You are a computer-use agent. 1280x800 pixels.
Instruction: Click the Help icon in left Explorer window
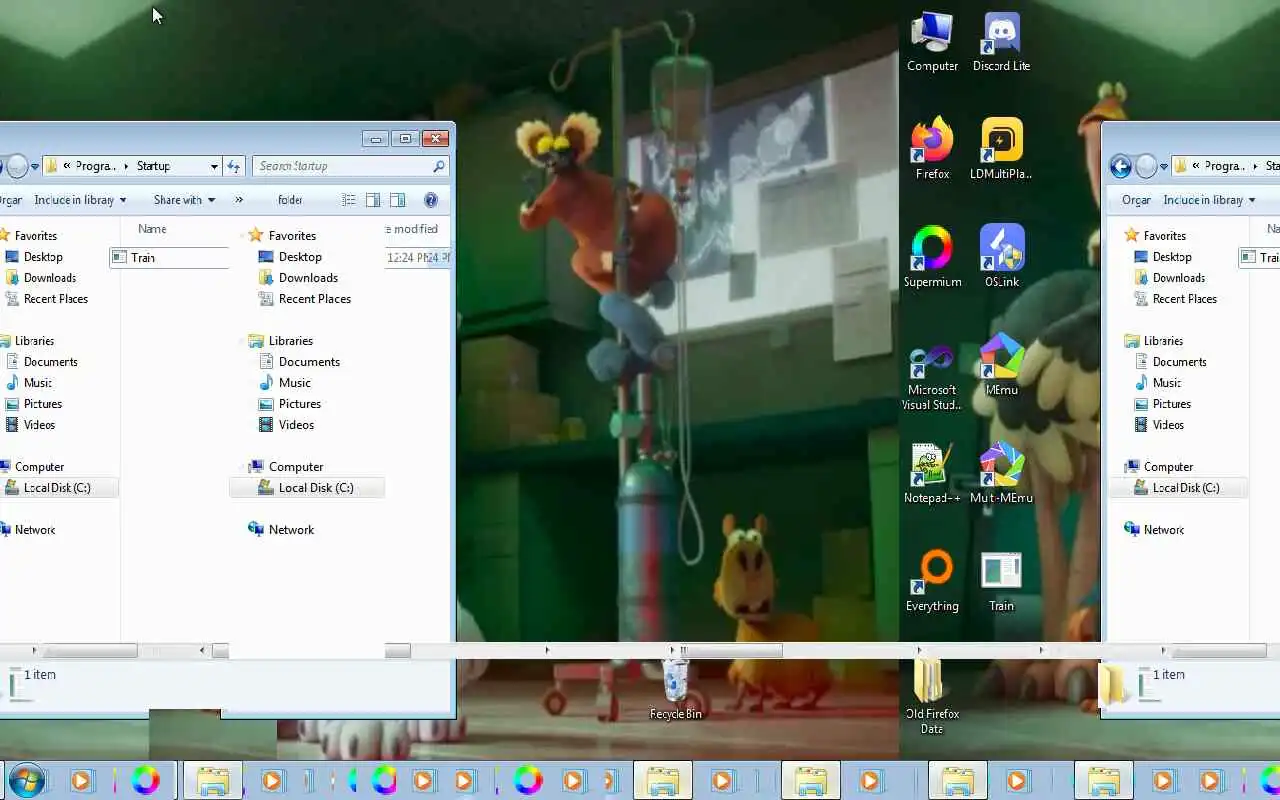(431, 200)
